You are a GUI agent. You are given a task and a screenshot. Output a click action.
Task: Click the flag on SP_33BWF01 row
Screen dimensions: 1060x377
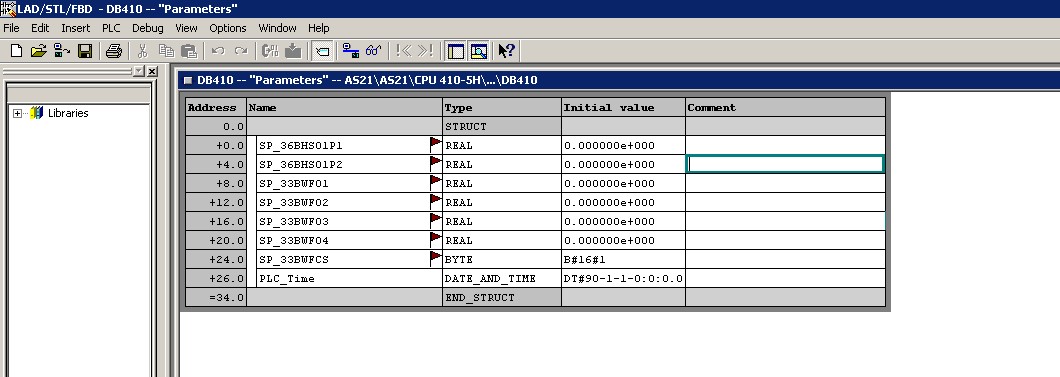point(435,182)
